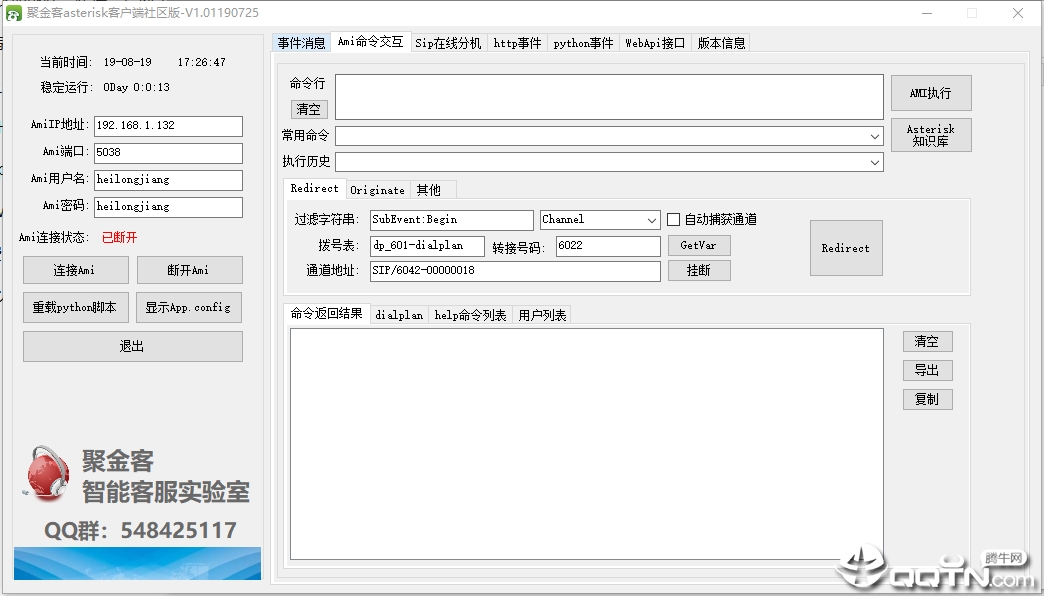The image size is (1044, 596).
Task: Click the 显示App.config button
Action: tap(189, 308)
